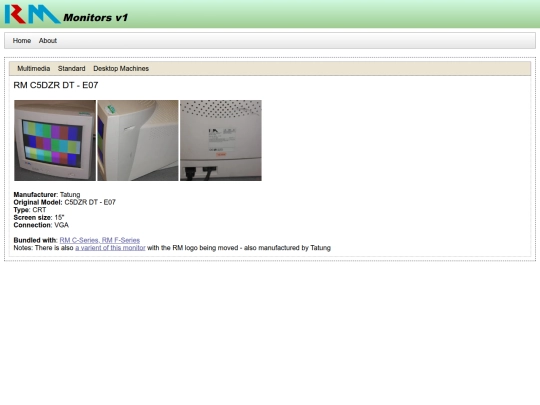Select the Standard category tab
Viewport: 540px width, 405px height.
[72, 69]
